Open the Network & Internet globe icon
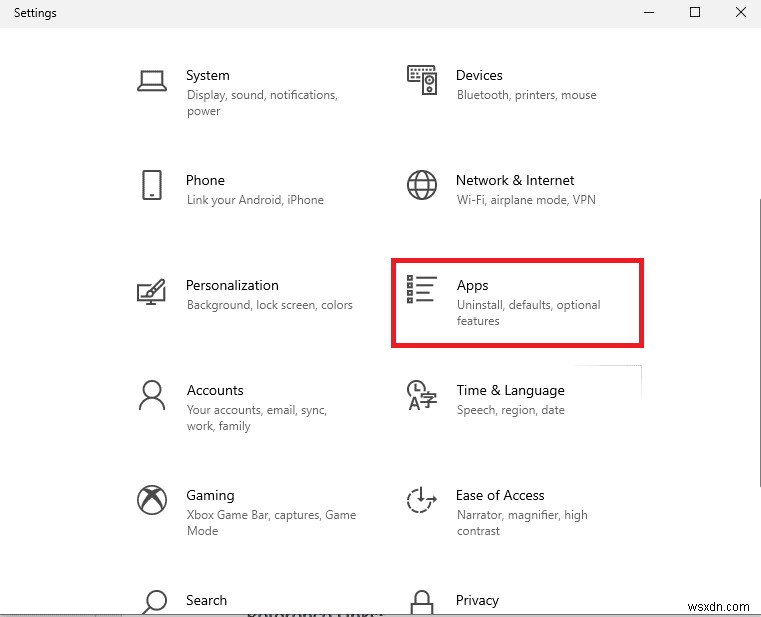Viewport: 761px width, 617px height. click(x=422, y=185)
